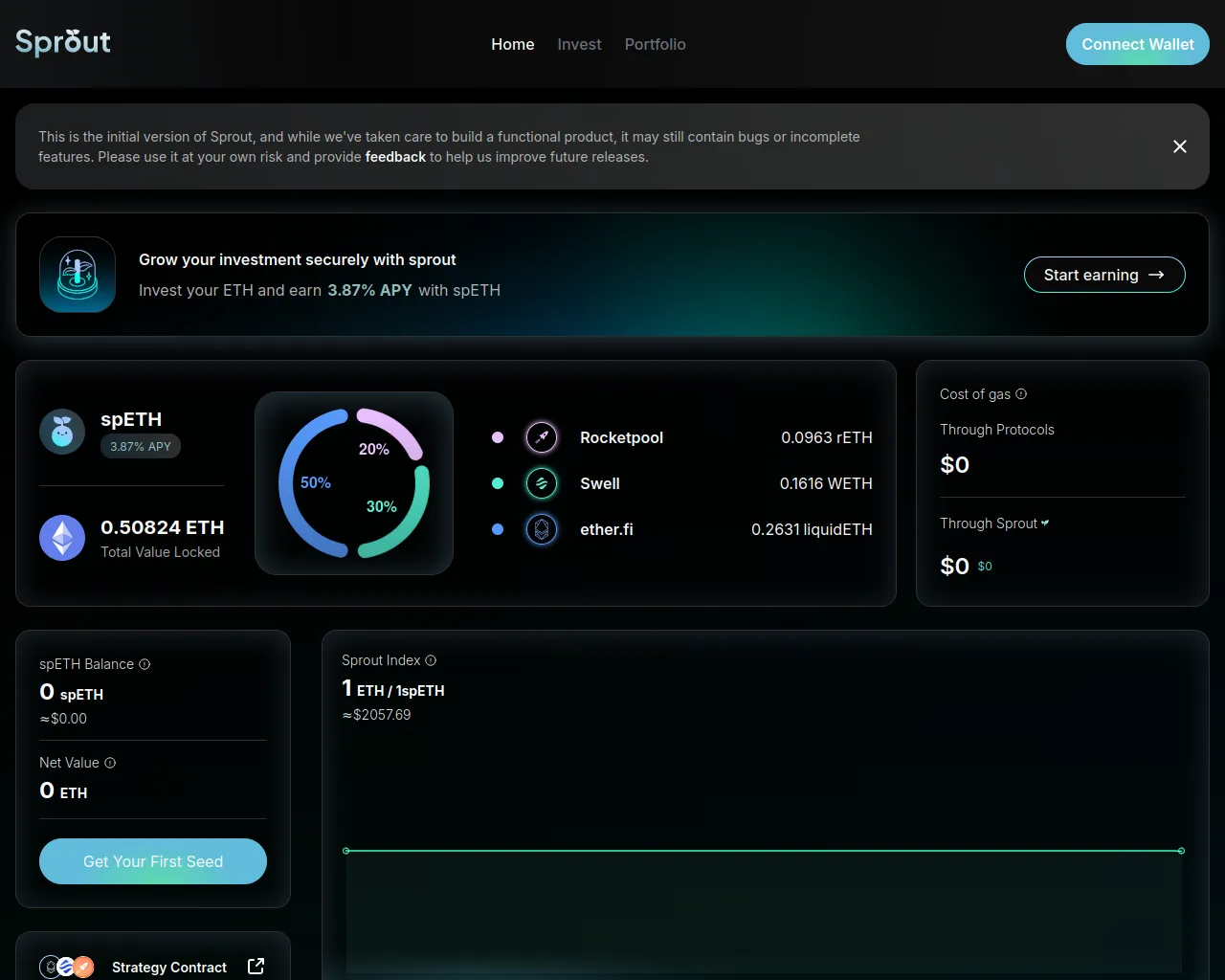Click the info icon next to Net Value

coord(110,763)
